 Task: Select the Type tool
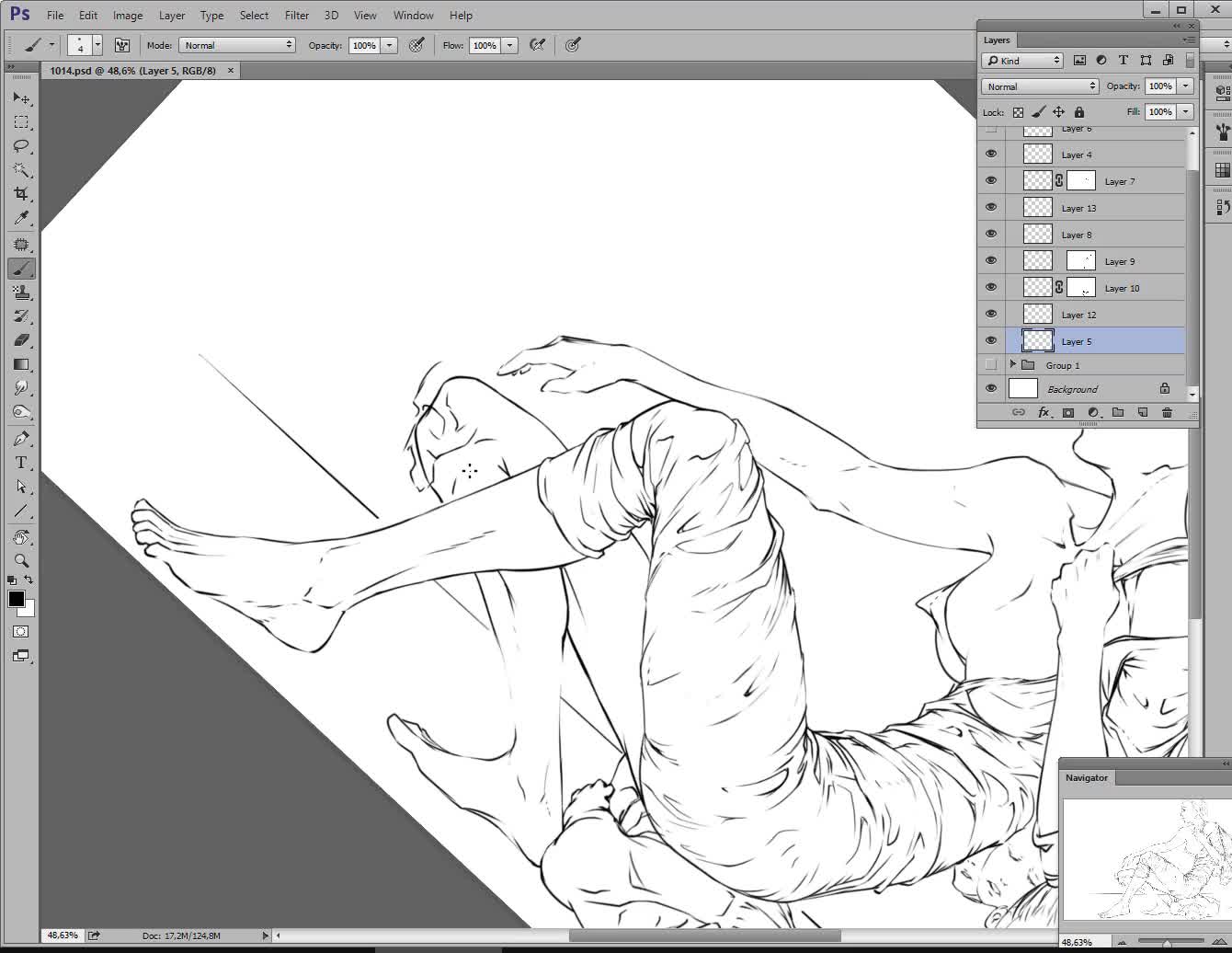[x=21, y=463]
